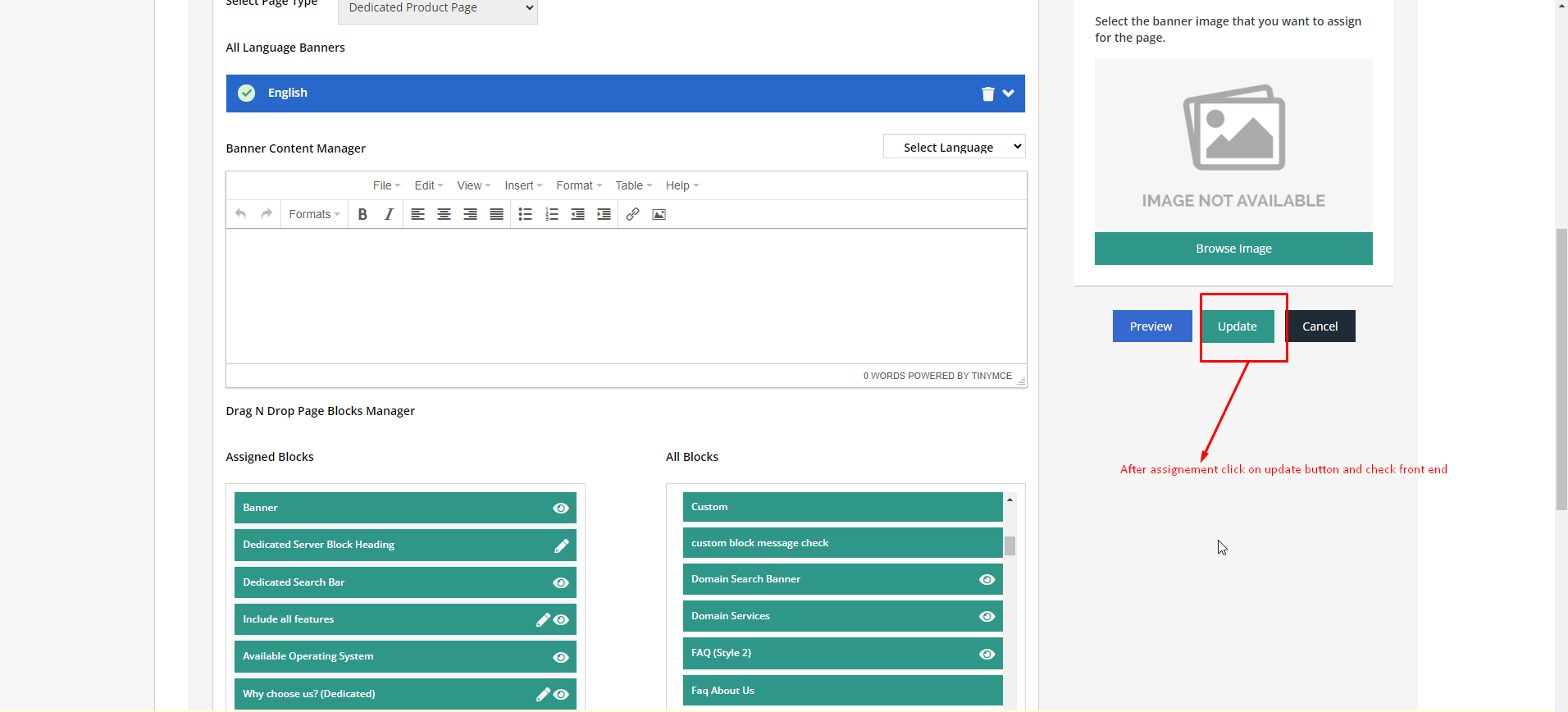
Task: Open the Select Language dropdown
Action: 954,147
